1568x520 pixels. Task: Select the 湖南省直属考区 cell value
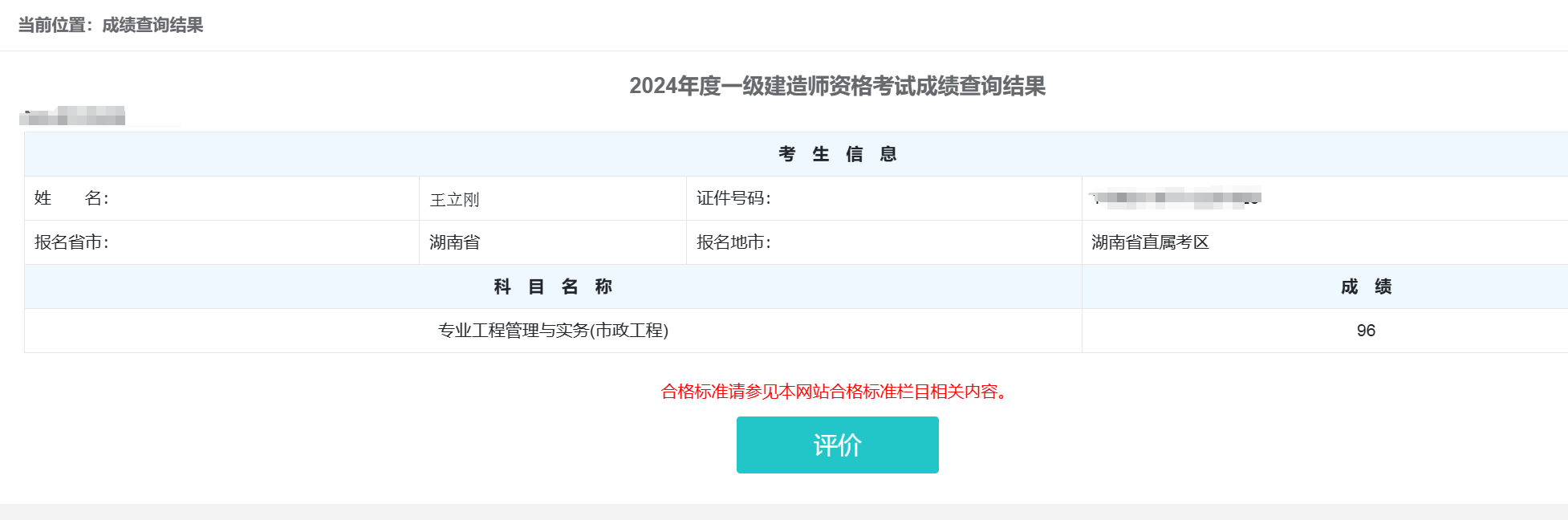1150,242
